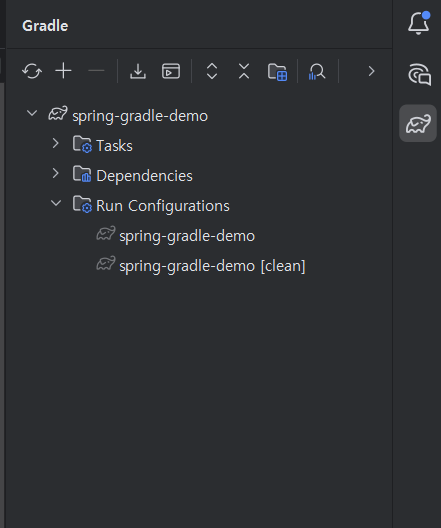Expand the Dependencies folder chevron

56,173
